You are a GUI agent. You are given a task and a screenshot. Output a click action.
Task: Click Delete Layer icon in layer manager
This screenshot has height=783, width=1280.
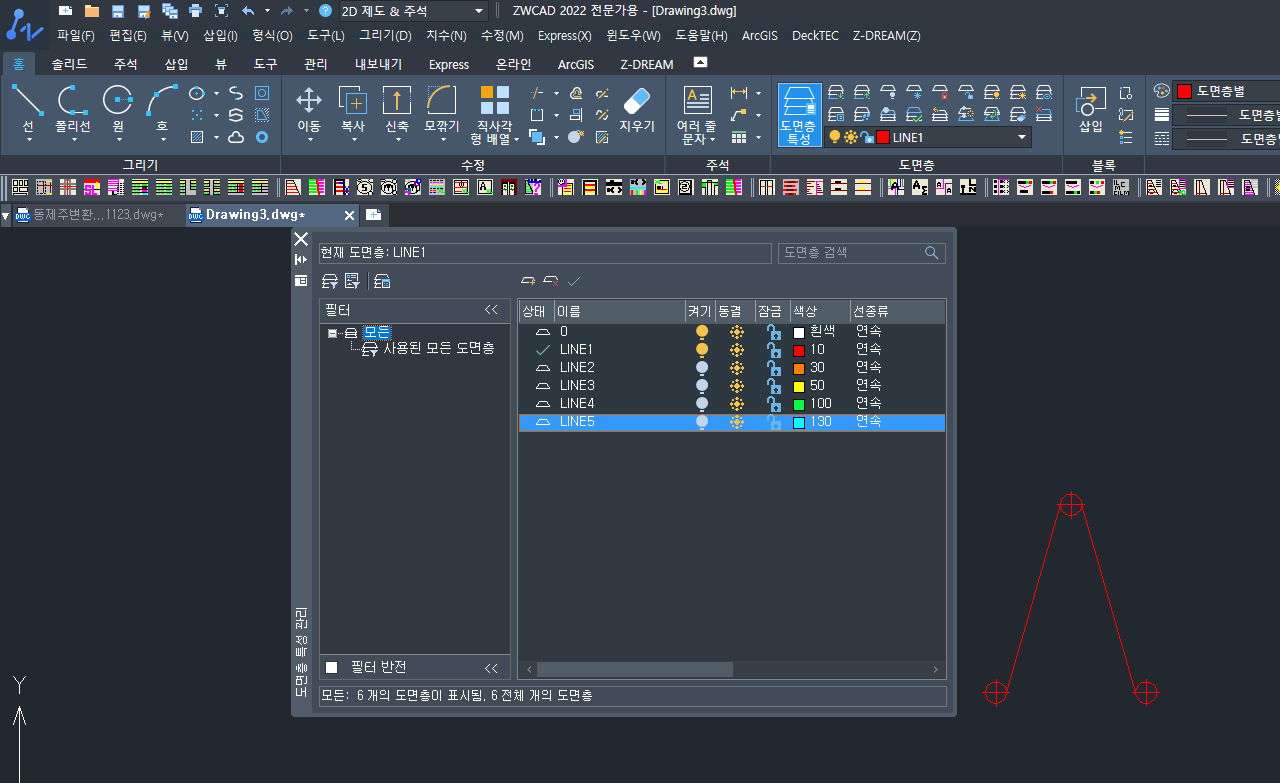tap(550, 281)
